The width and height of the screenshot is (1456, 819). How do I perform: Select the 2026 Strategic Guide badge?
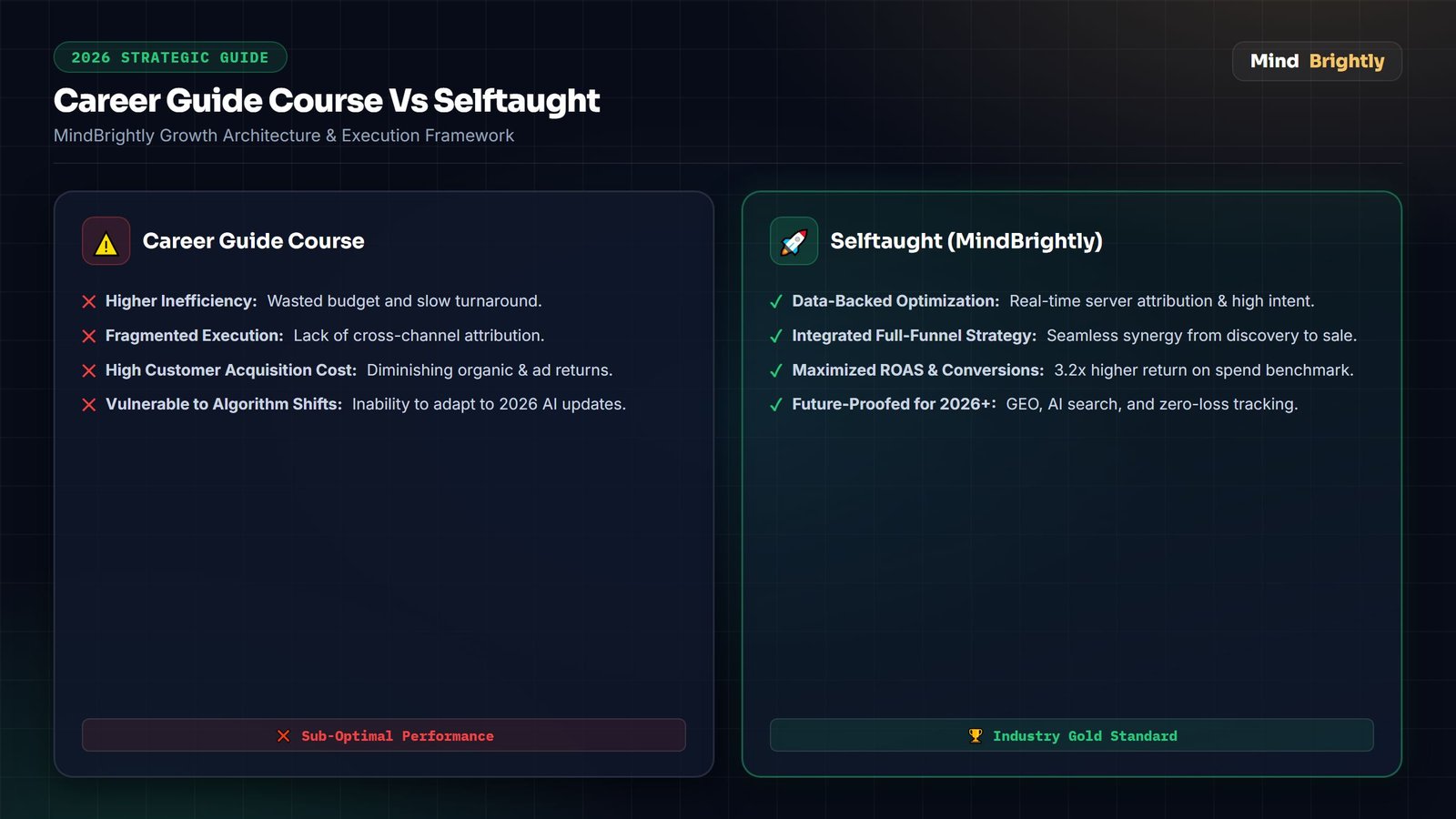coord(170,57)
